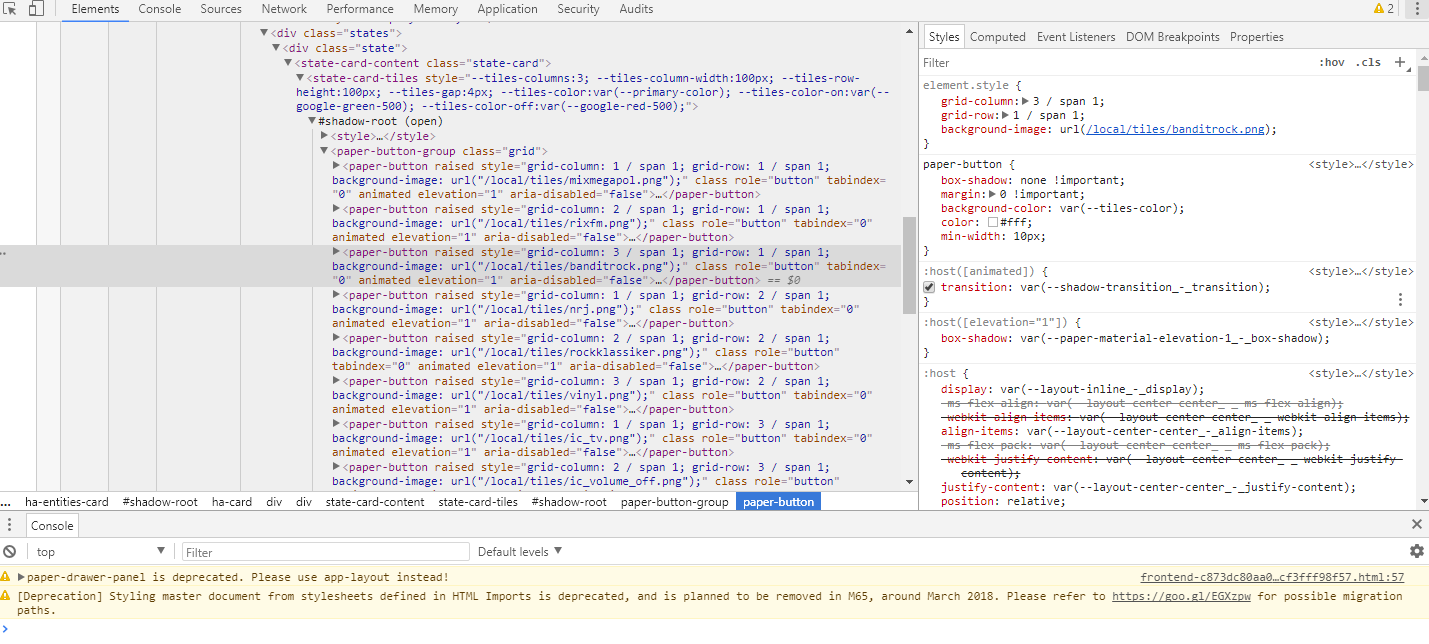1429x644 pixels.
Task: Toggle the :hov element state panel
Action: [1332, 62]
